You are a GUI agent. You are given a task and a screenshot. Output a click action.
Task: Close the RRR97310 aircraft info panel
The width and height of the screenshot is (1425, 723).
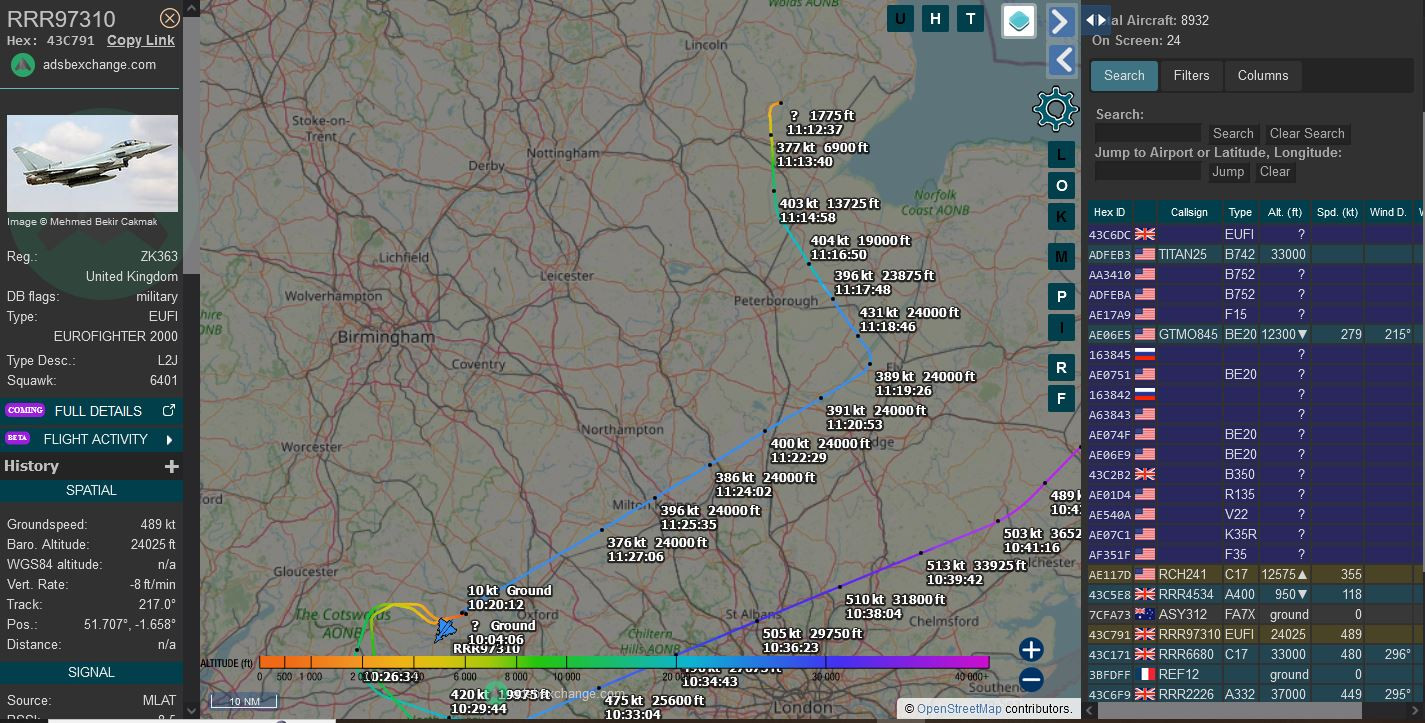click(x=170, y=18)
